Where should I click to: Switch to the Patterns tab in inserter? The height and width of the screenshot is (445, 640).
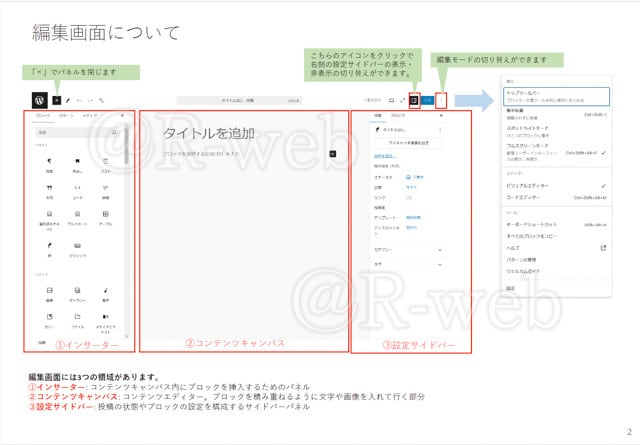[x=66, y=116]
